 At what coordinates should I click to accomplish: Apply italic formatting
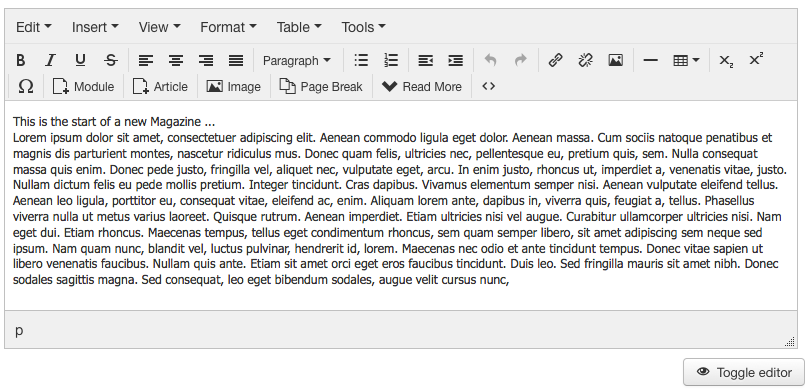(x=50, y=61)
